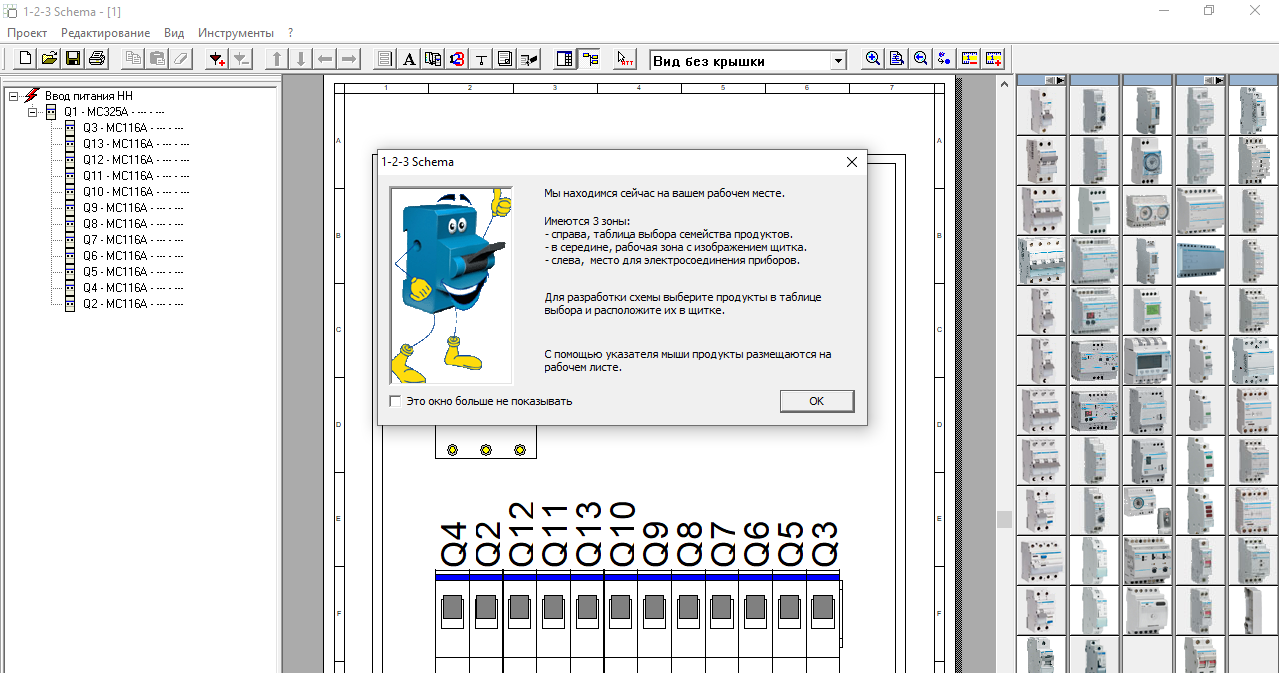Open the 'Инструменты' menu

click(x=235, y=33)
